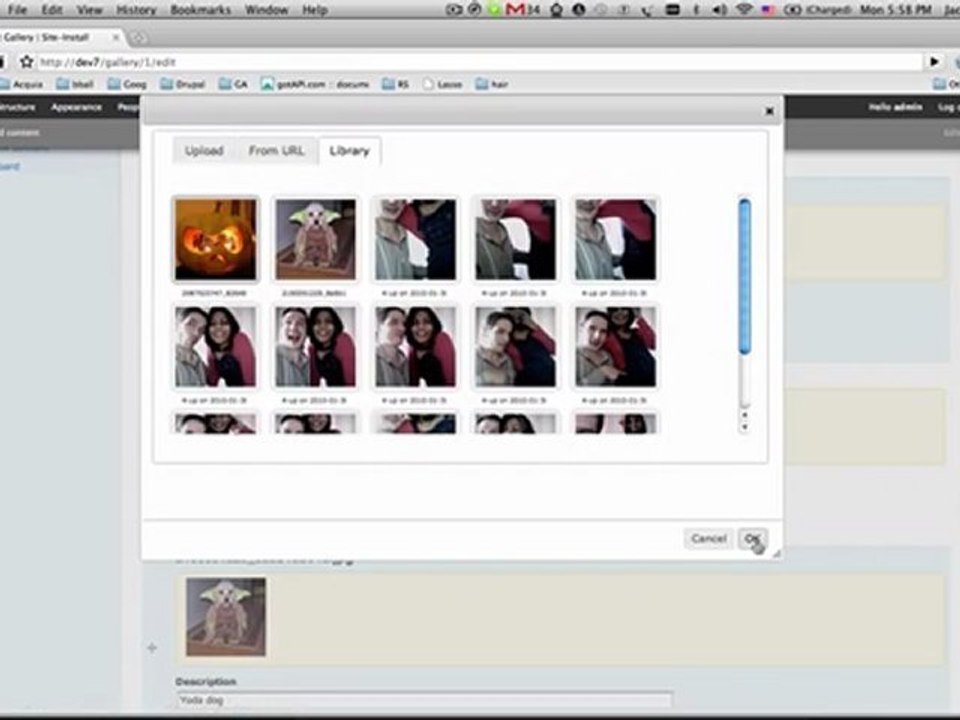The width and height of the screenshot is (960, 720).
Task: Select the Yoda dog thumbnail in library
Action: click(315, 239)
